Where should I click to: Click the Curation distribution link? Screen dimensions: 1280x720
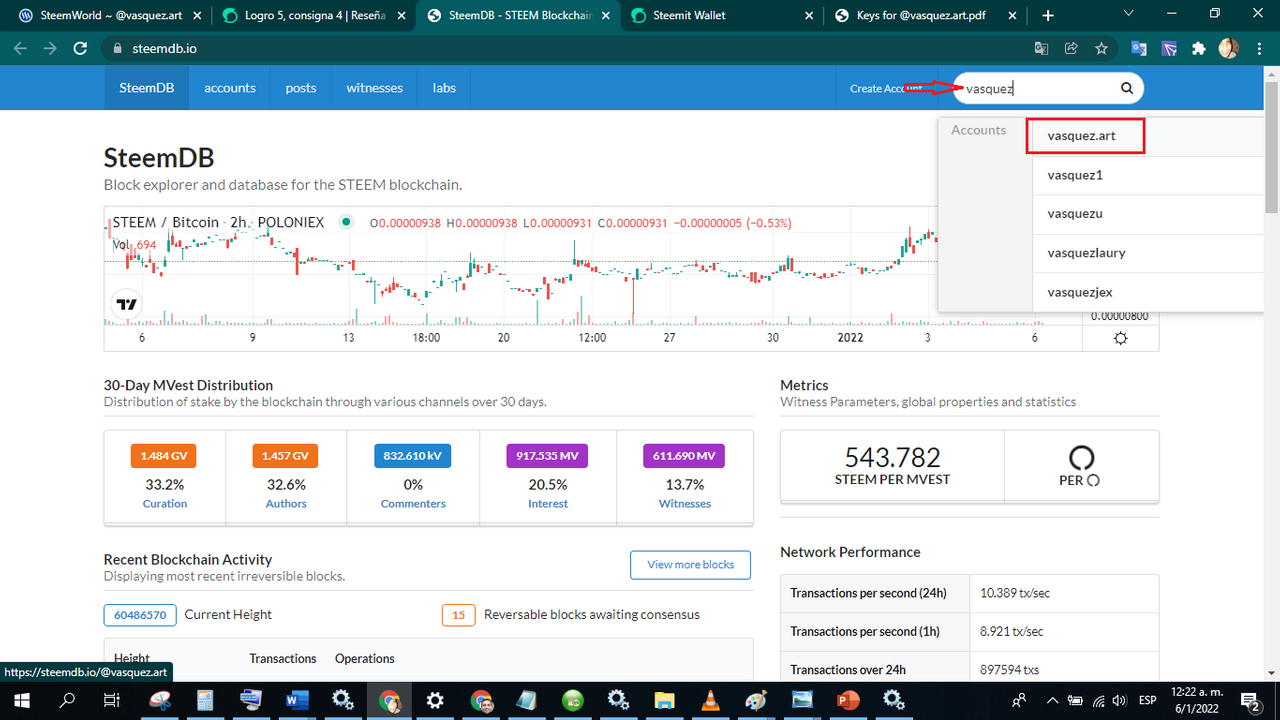pyautogui.click(x=165, y=504)
